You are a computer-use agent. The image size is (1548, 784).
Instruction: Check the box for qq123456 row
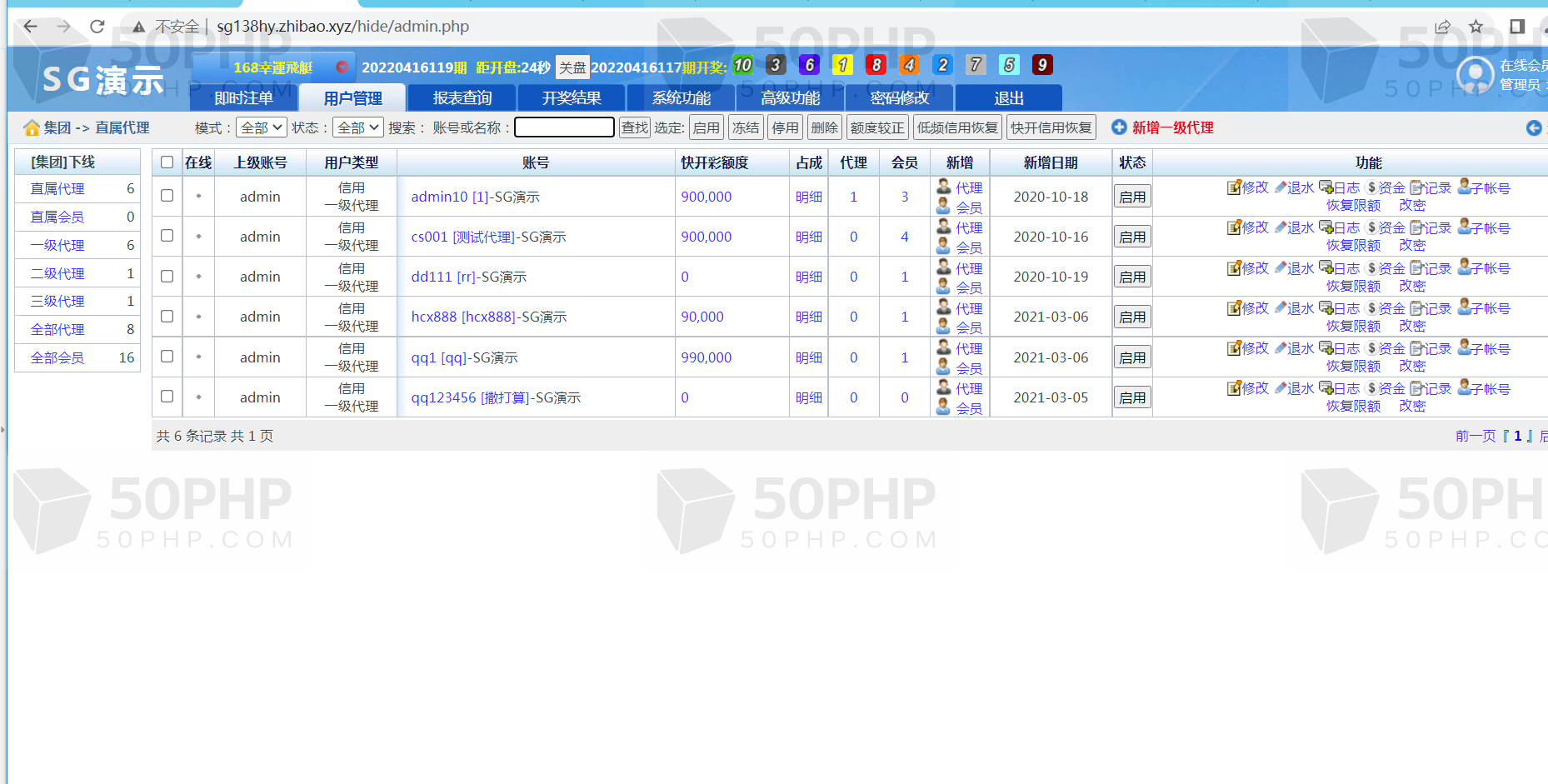[x=167, y=397]
